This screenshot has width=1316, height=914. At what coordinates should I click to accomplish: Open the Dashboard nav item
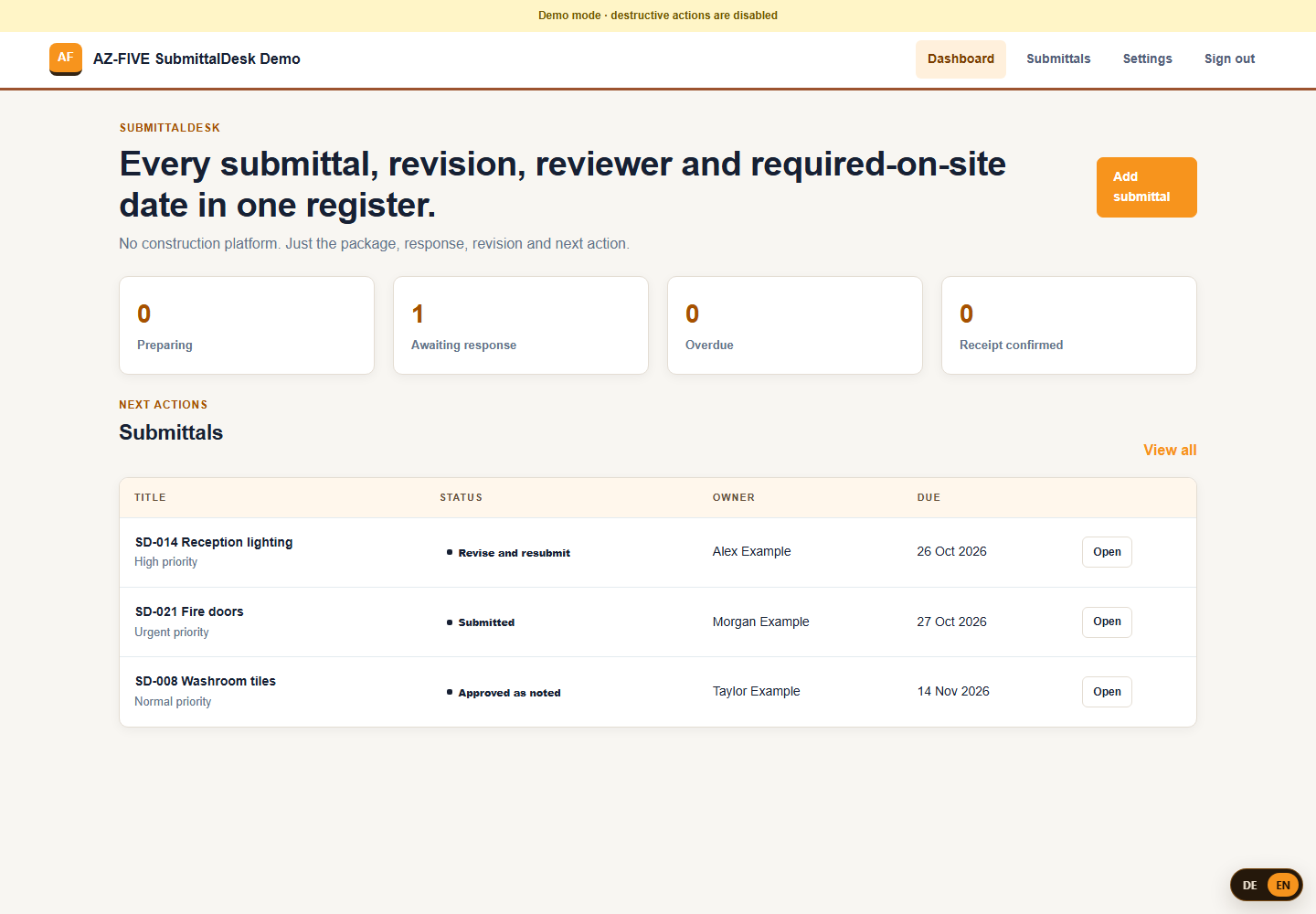(x=960, y=58)
